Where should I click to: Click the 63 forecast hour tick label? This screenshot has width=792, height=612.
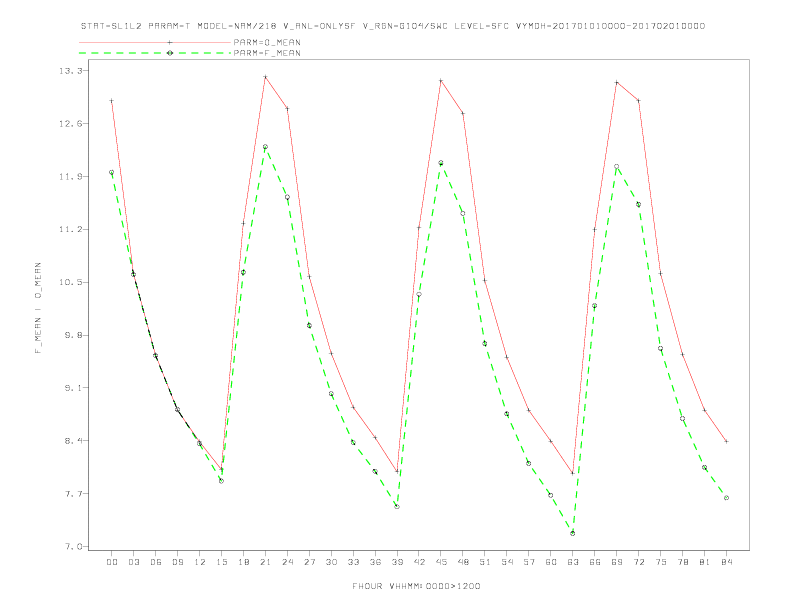[x=573, y=562]
